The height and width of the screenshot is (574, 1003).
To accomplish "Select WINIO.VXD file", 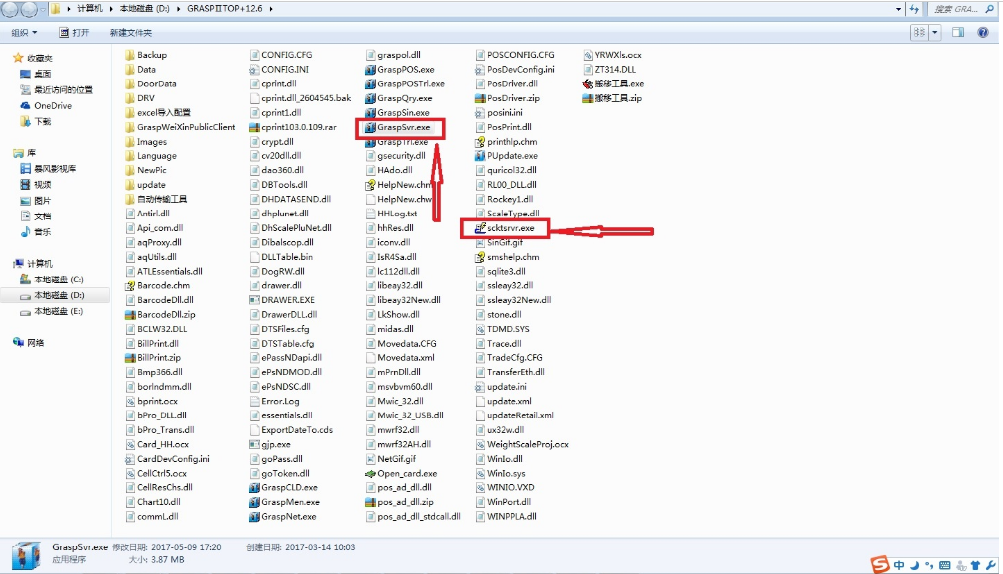I will (505, 488).
